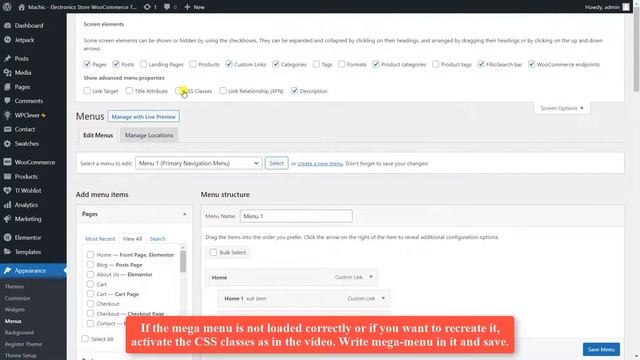The width and height of the screenshot is (640, 360).
Task: Toggle the Landing Pages screen option
Action: pos(143,64)
